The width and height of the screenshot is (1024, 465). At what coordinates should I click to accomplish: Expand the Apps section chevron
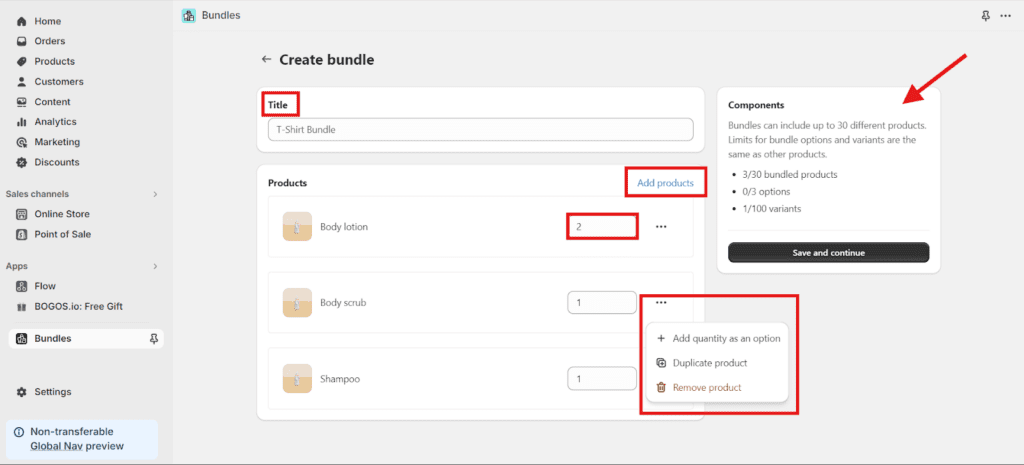click(x=155, y=267)
